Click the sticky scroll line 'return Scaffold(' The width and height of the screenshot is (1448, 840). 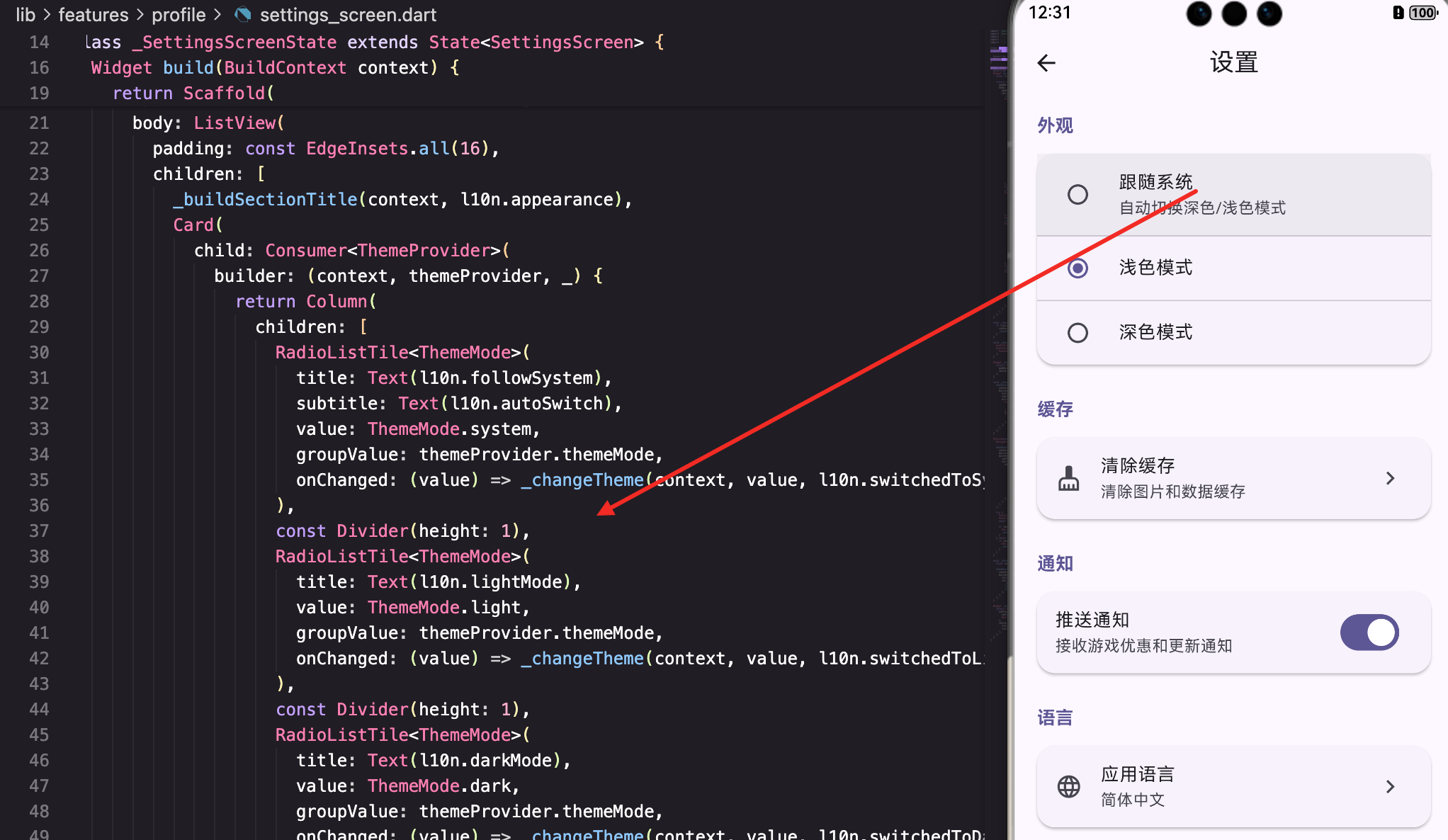click(193, 93)
